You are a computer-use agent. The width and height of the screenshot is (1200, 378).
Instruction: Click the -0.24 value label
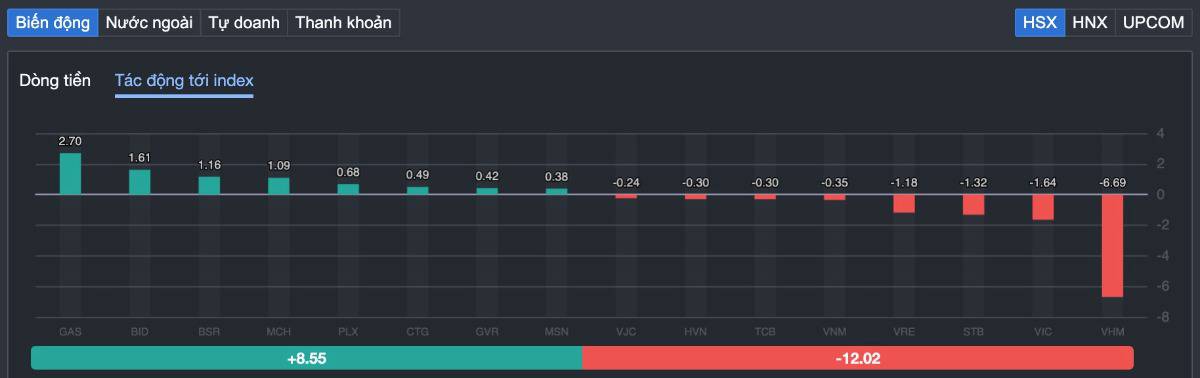626,183
